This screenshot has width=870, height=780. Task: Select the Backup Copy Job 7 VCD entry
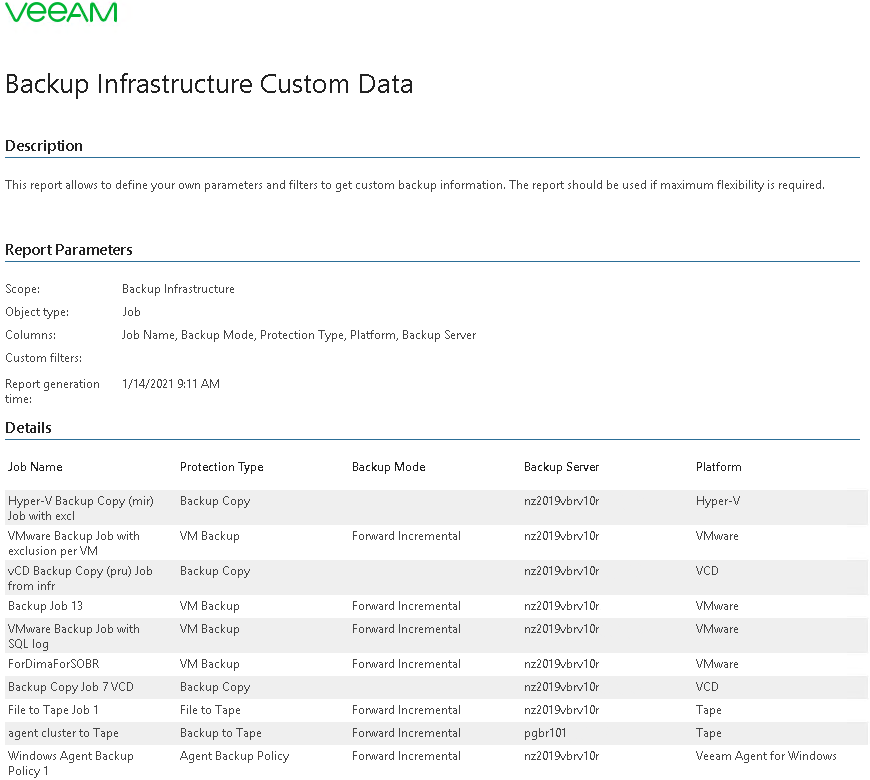pos(70,687)
